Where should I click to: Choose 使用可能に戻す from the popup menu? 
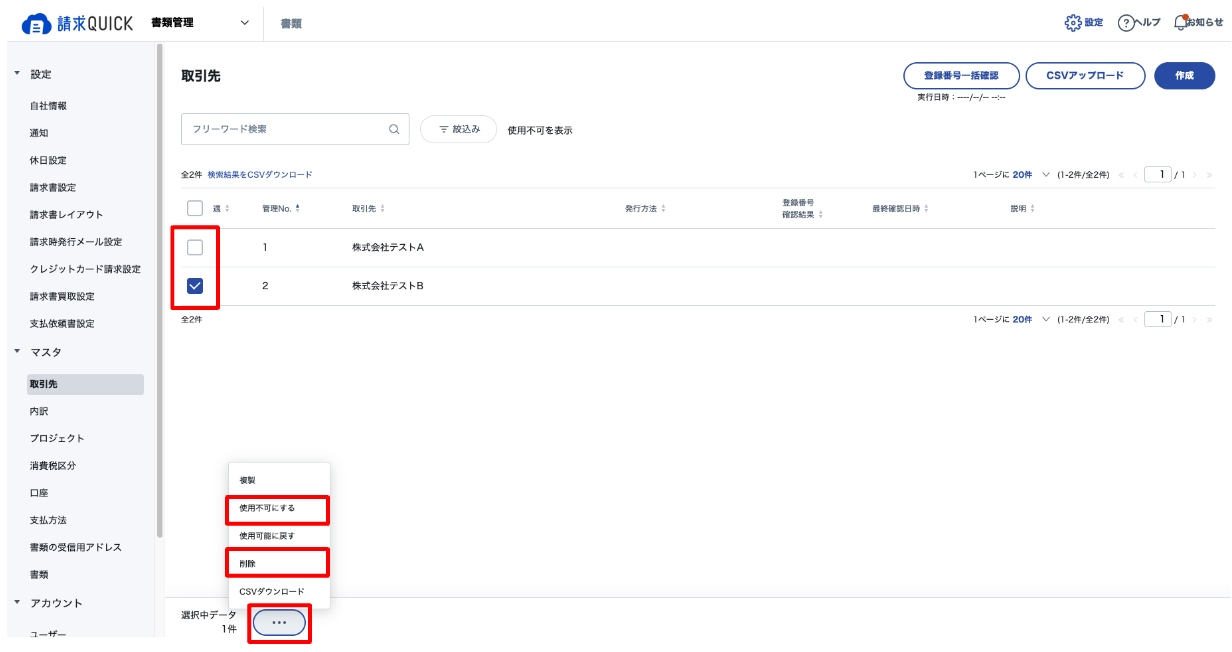[279, 536]
